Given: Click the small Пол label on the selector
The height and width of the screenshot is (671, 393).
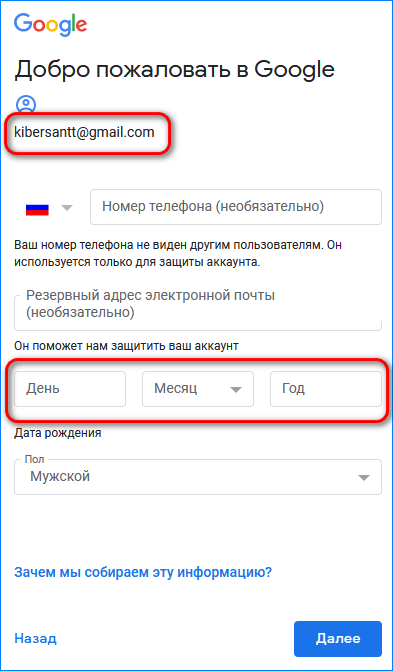Looking at the screenshot, I should [34, 459].
